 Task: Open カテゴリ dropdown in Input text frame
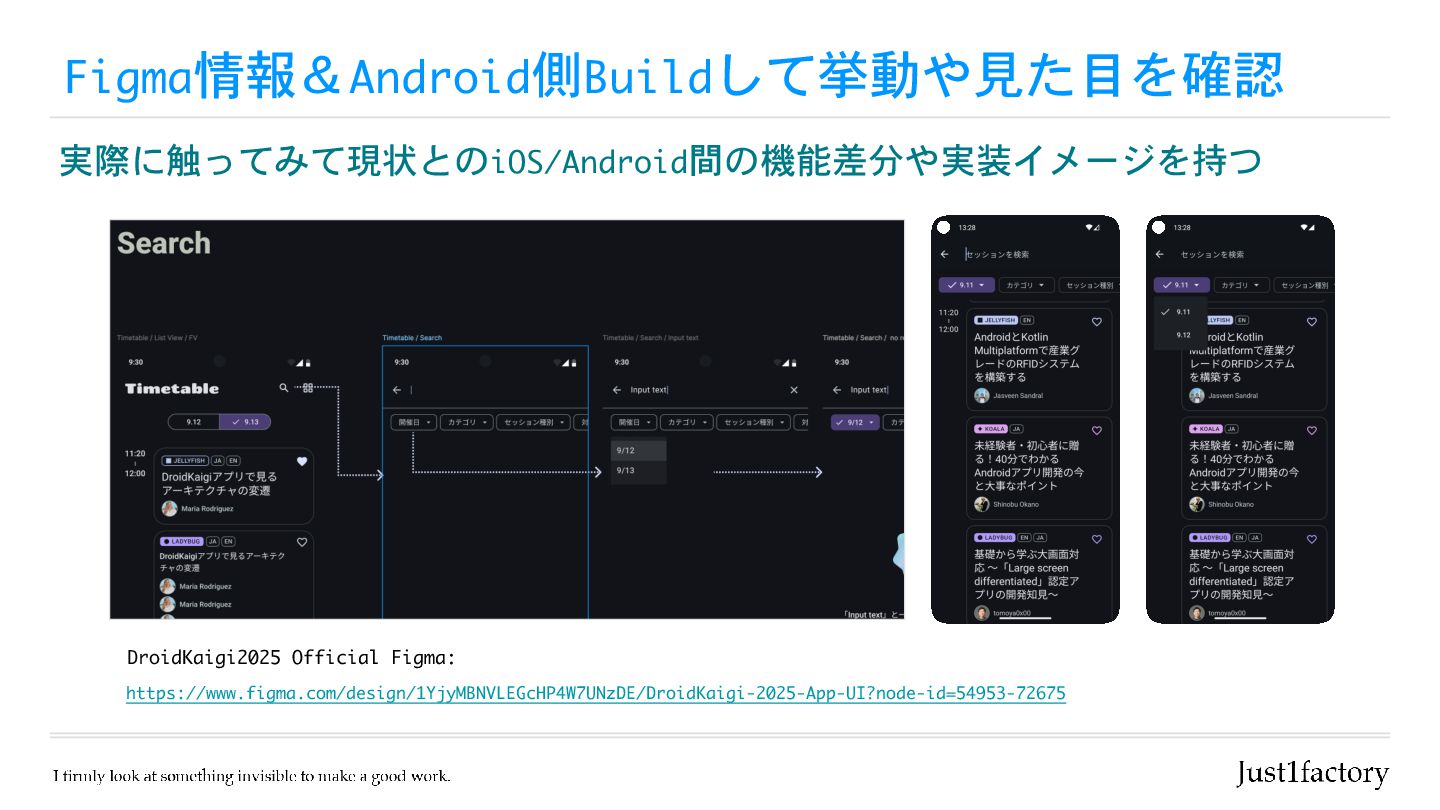click(x=687, y=423)
